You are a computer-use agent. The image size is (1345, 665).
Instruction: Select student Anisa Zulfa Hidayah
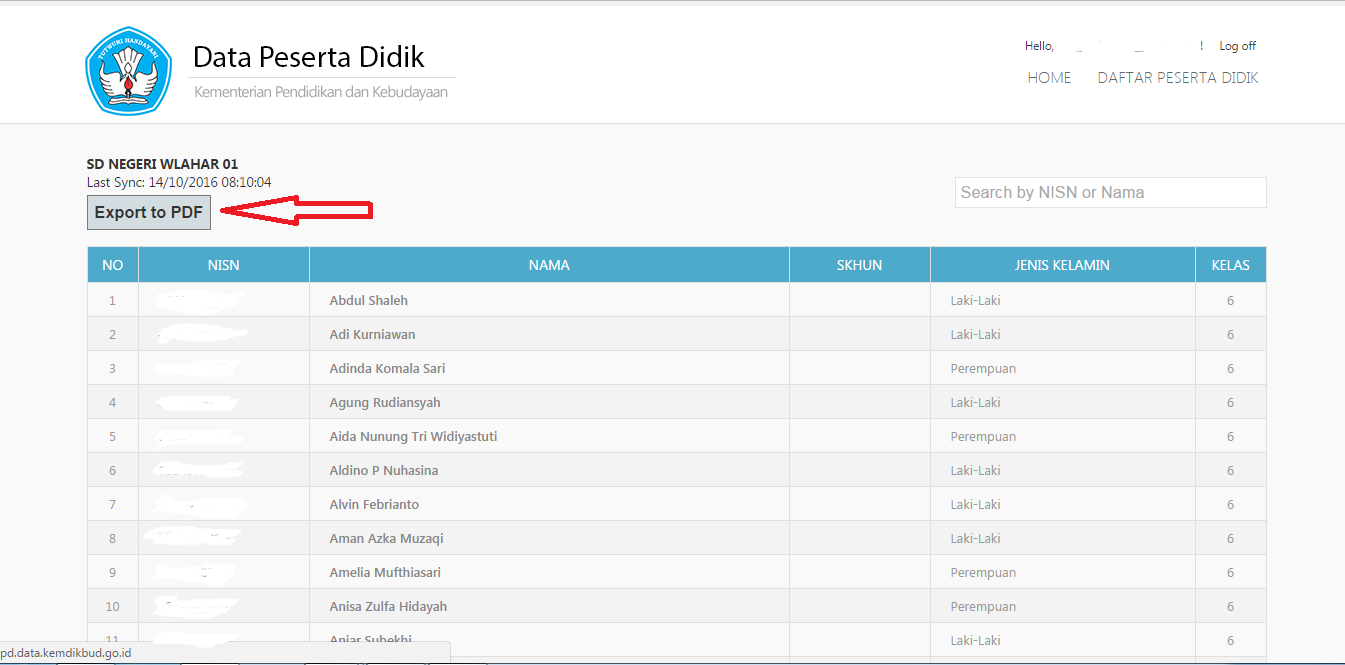click(x=387, y=605)
